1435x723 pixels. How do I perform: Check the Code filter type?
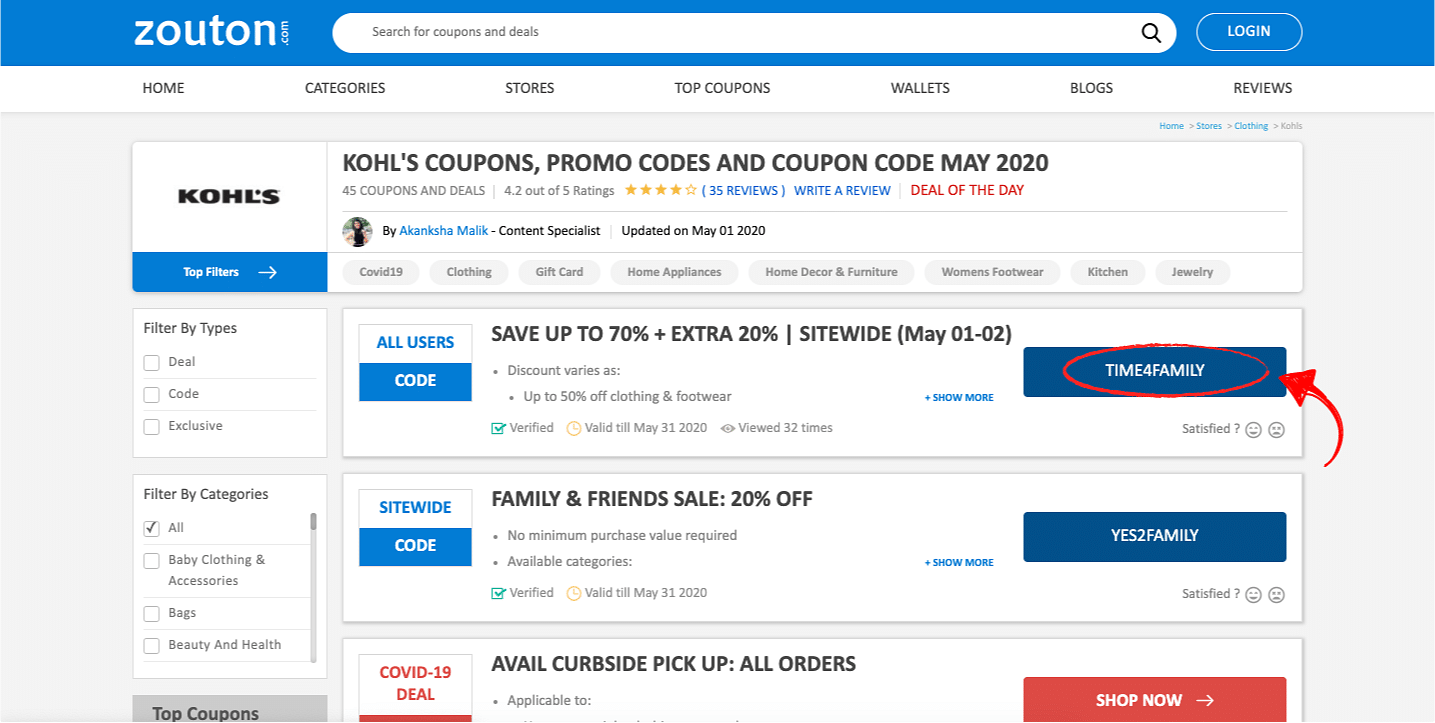click(x=152, y=395)
